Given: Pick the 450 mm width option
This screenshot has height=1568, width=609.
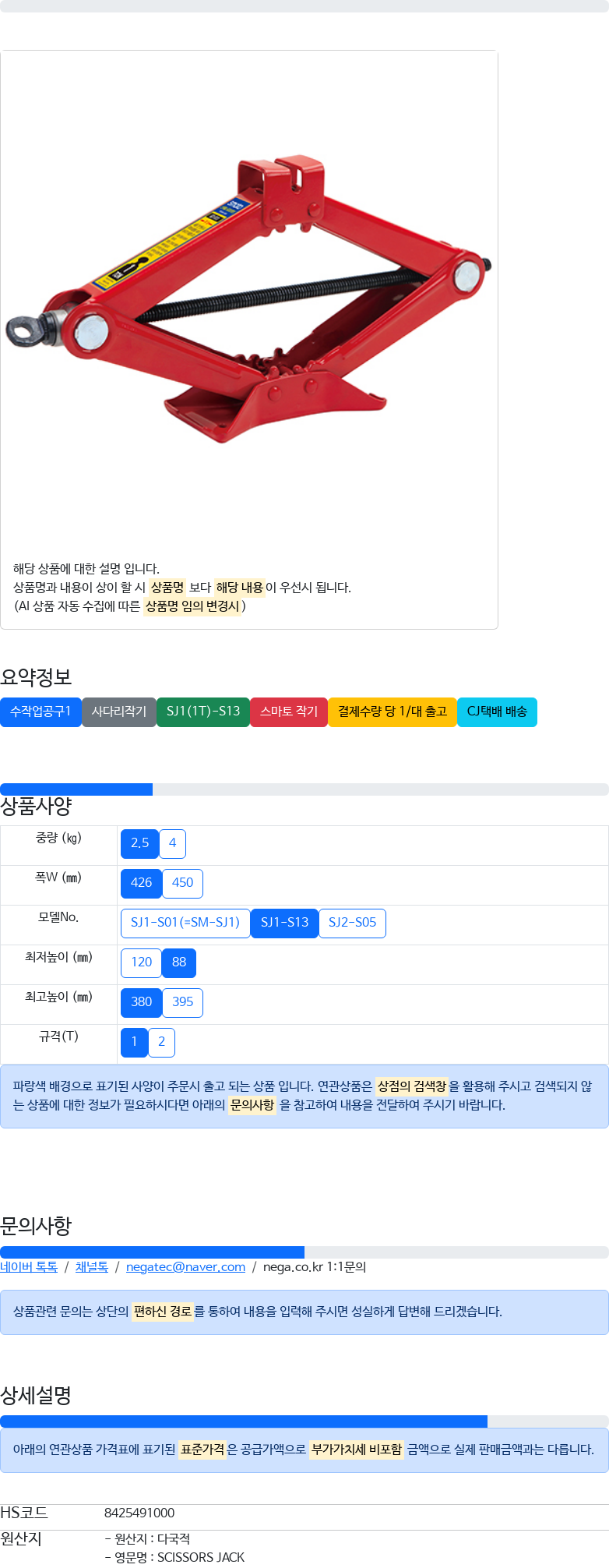Looking at the screenshot, I should (x=182, y=883).
